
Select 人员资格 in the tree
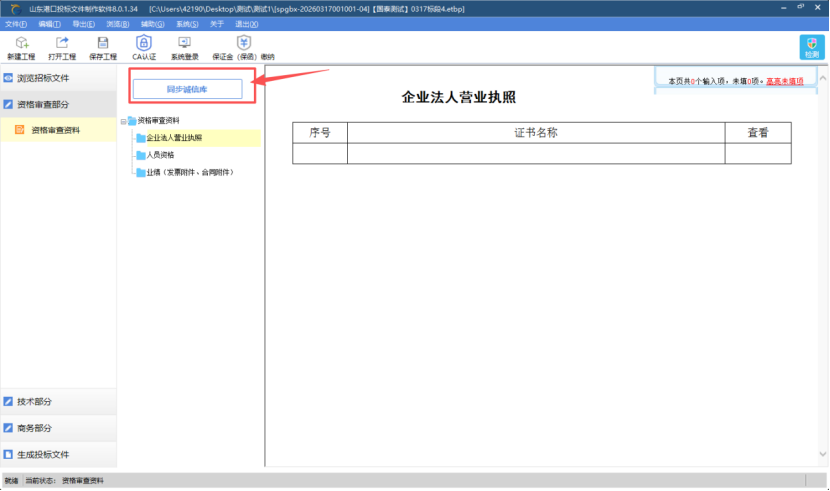point(160,155)
